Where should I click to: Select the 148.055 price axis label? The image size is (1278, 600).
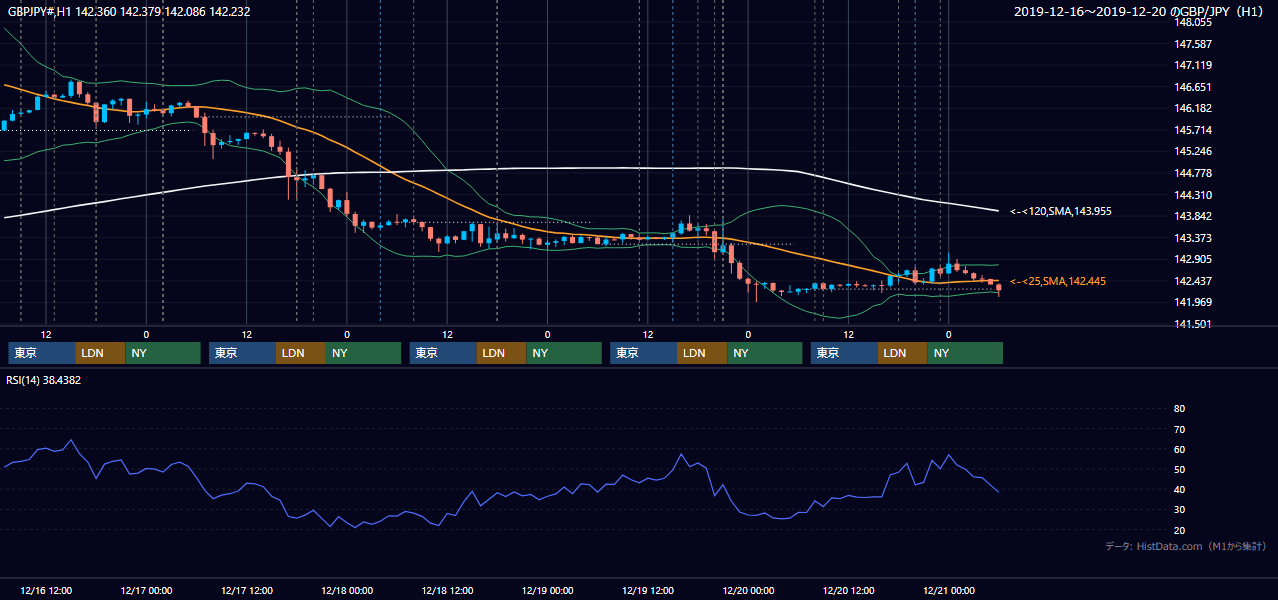1193,22
